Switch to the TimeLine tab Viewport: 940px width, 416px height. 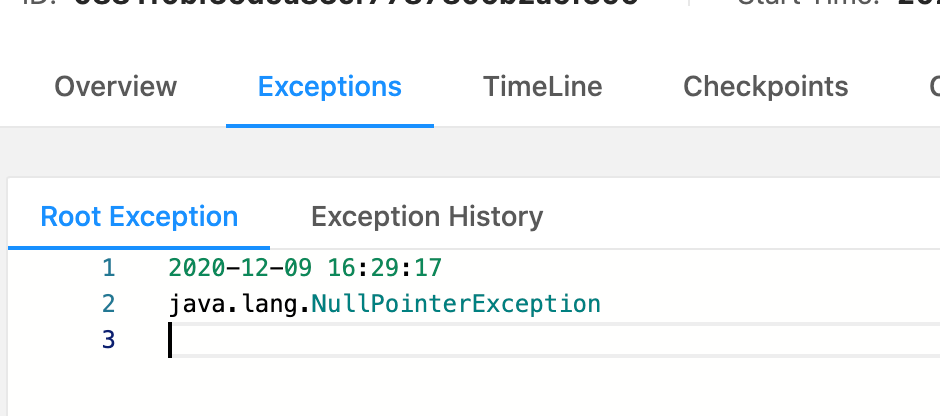(542, 87)
